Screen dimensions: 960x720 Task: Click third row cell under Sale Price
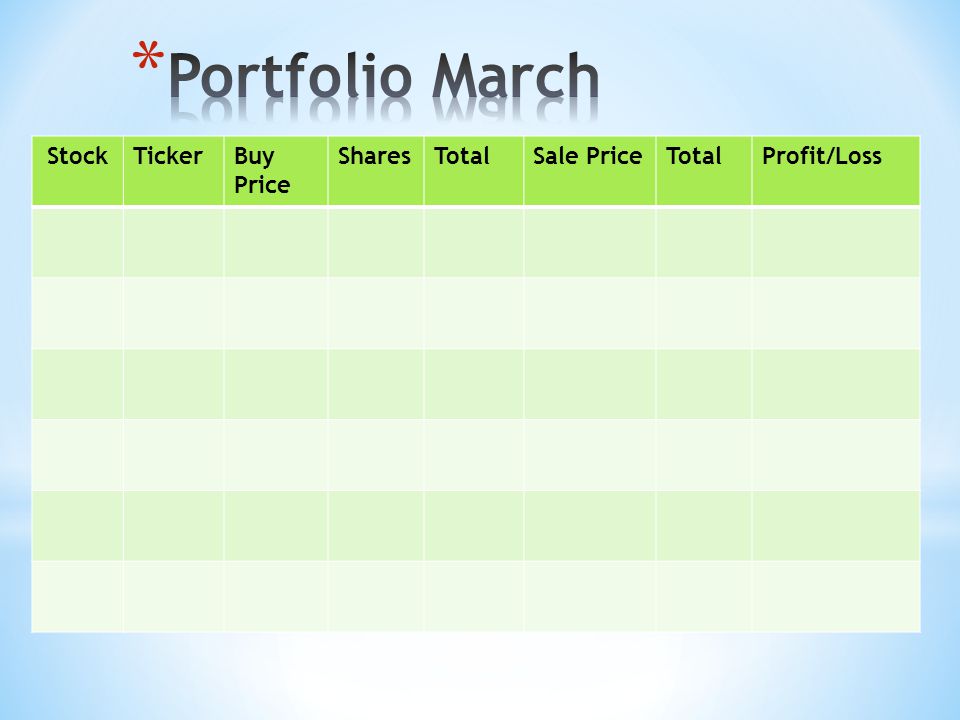tap(590, 384)
